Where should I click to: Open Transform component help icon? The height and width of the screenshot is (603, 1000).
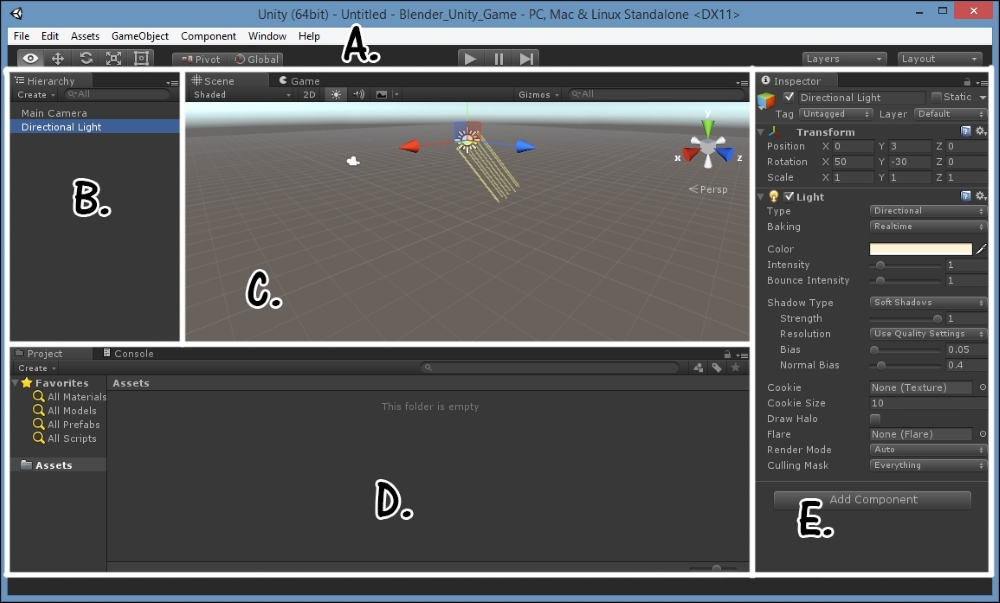pos(966,131)
